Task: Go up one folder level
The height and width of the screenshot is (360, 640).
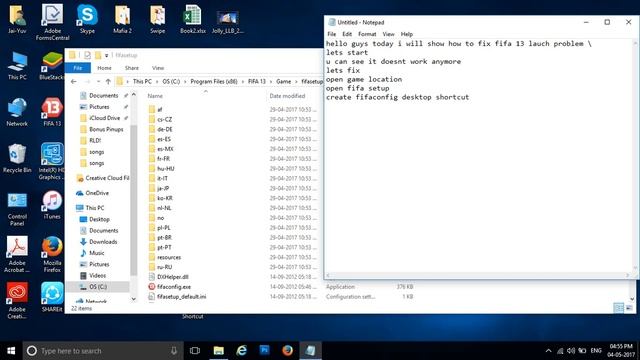Action: click(108, 82)
